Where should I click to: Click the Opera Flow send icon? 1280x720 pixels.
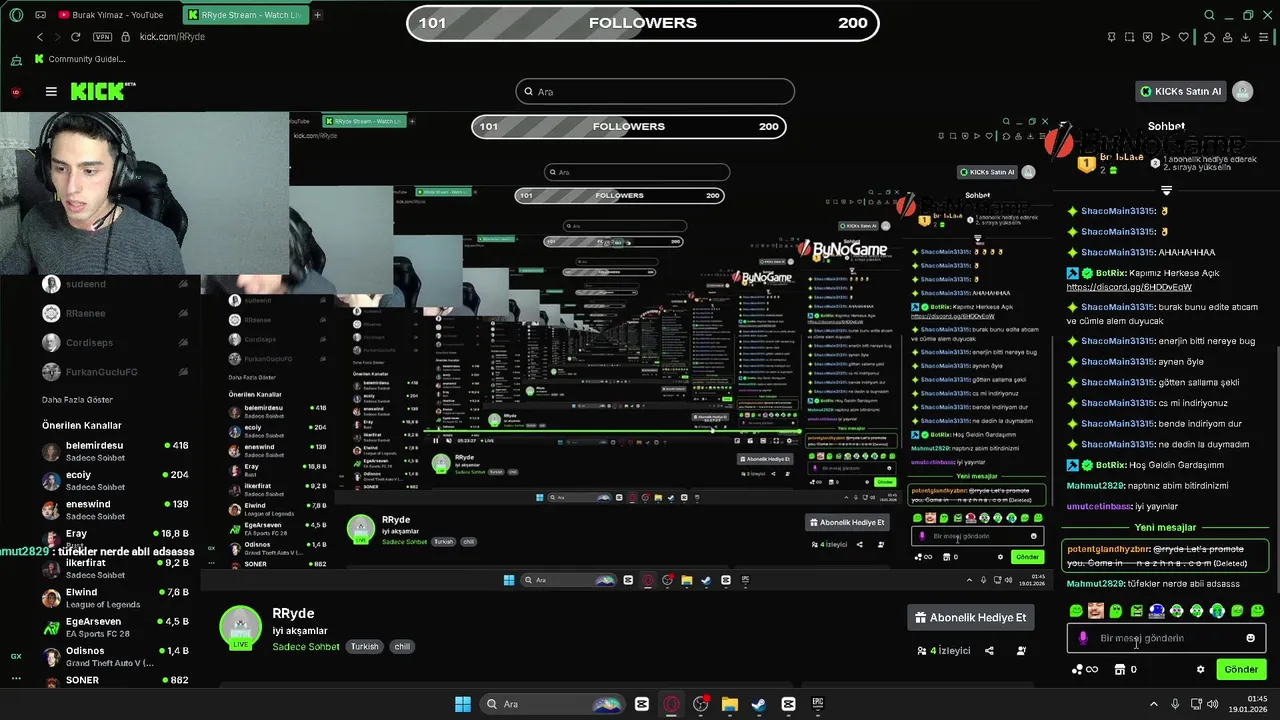pyautogui.click(x=1165, y=37)
